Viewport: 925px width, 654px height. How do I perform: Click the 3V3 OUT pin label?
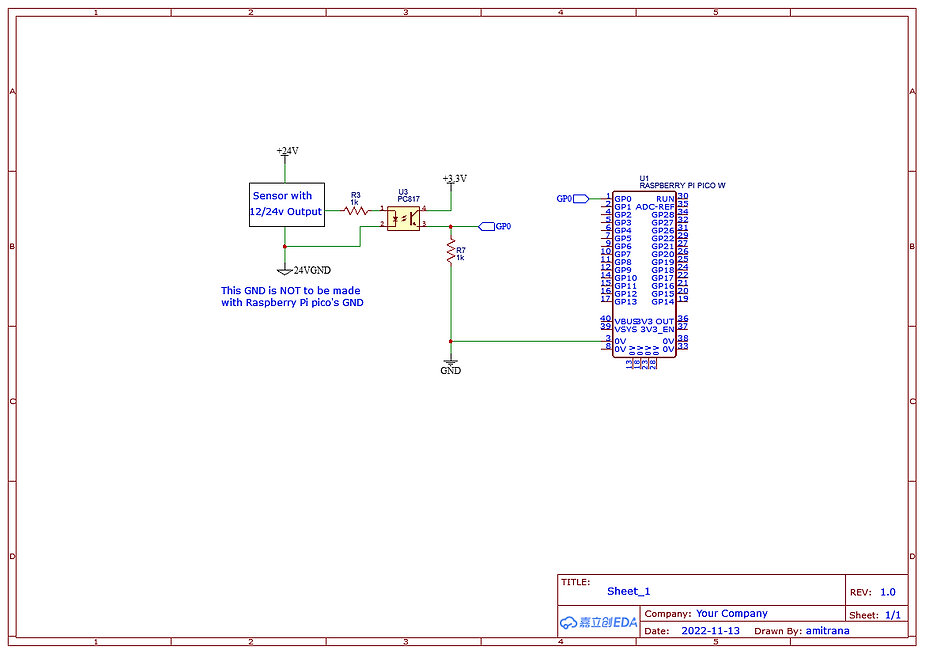click(656, 322)
